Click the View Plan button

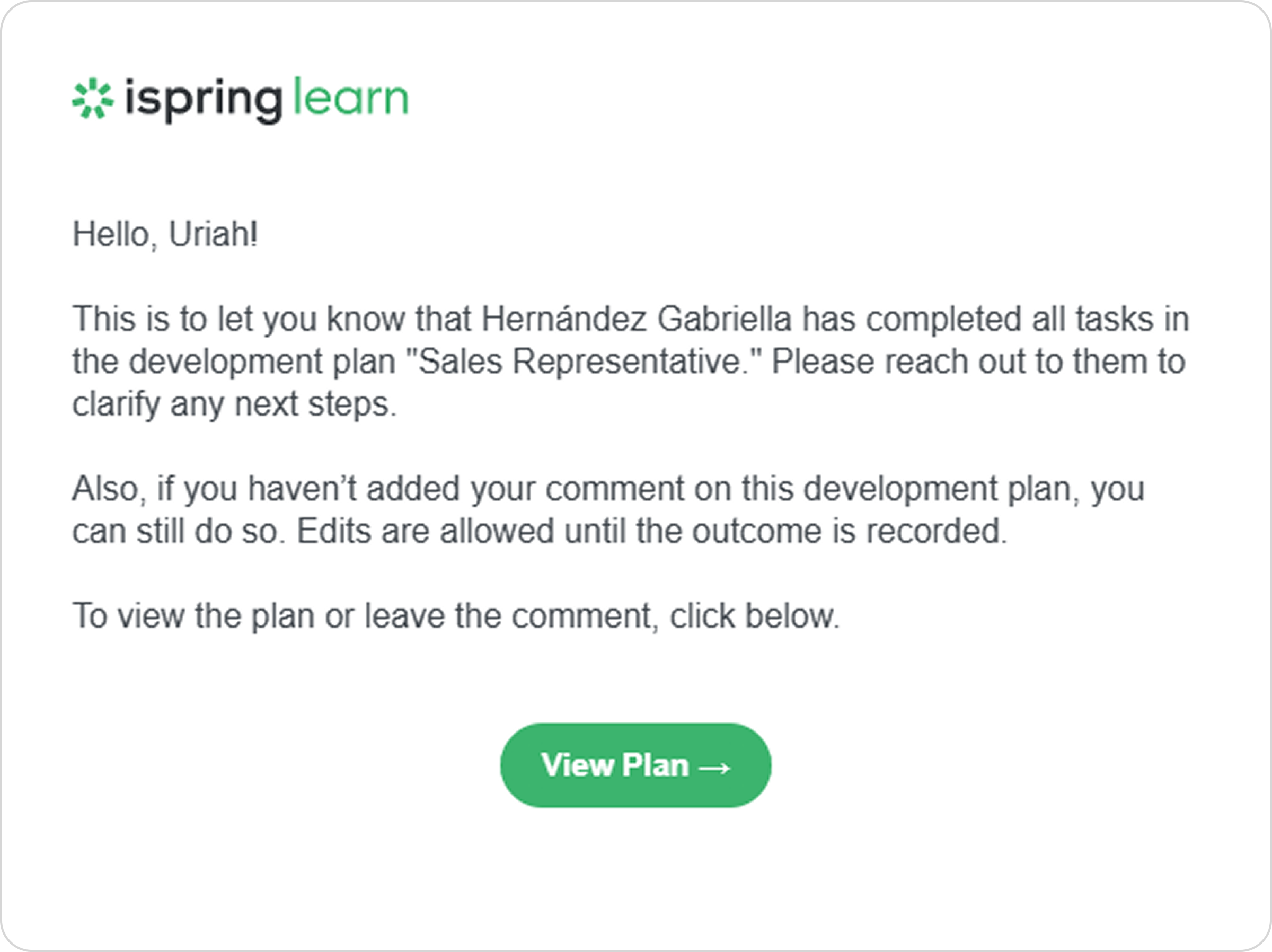(x=635, y=765)
